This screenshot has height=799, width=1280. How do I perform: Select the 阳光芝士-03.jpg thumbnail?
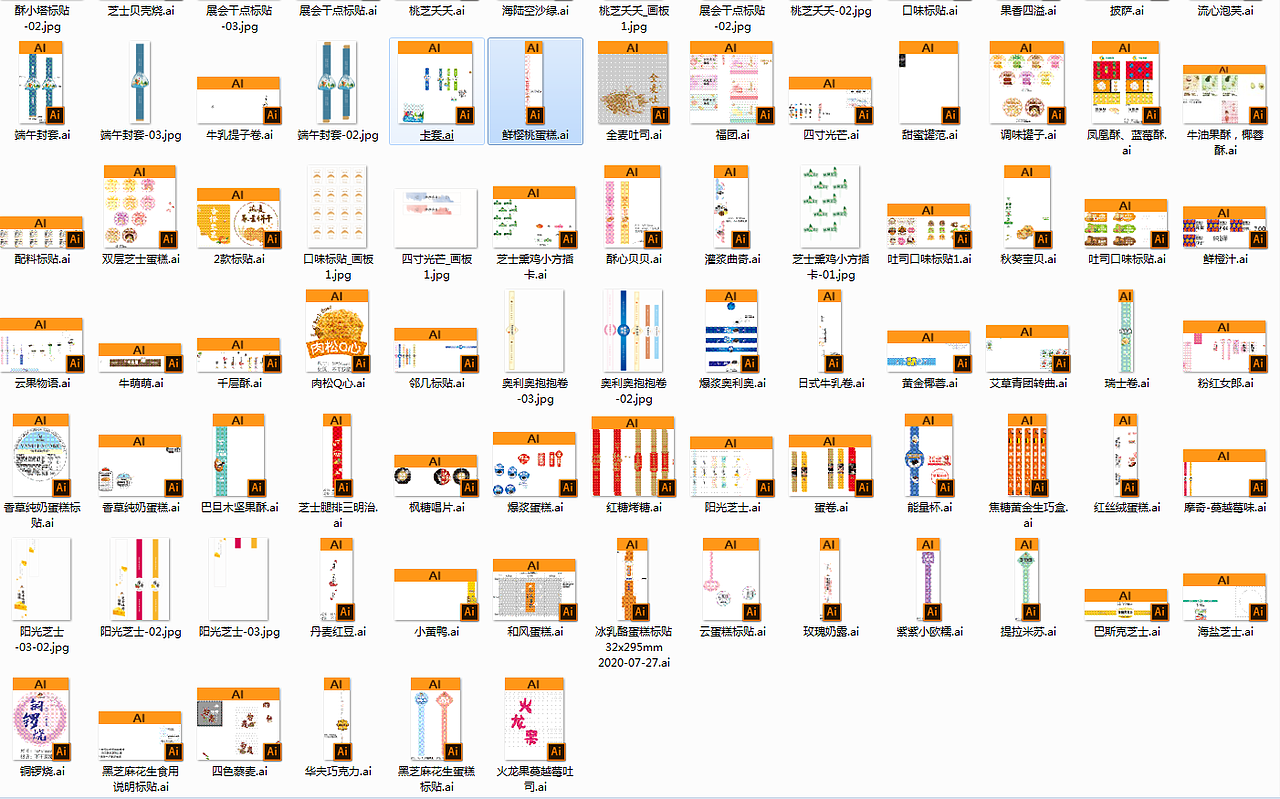click(x=238, y=579)
